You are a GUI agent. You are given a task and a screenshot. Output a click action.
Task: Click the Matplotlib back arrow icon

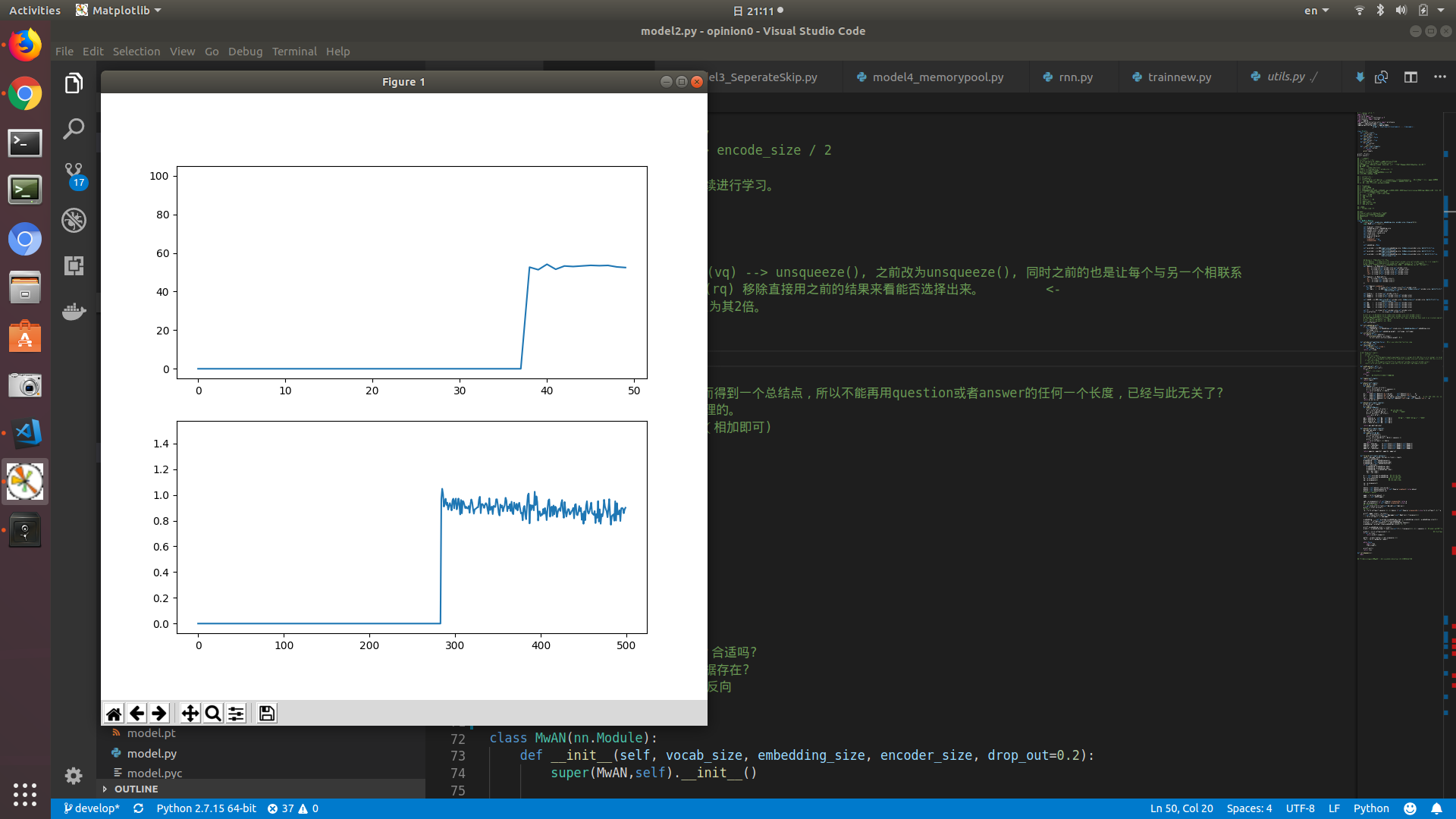tap(136, 714)
